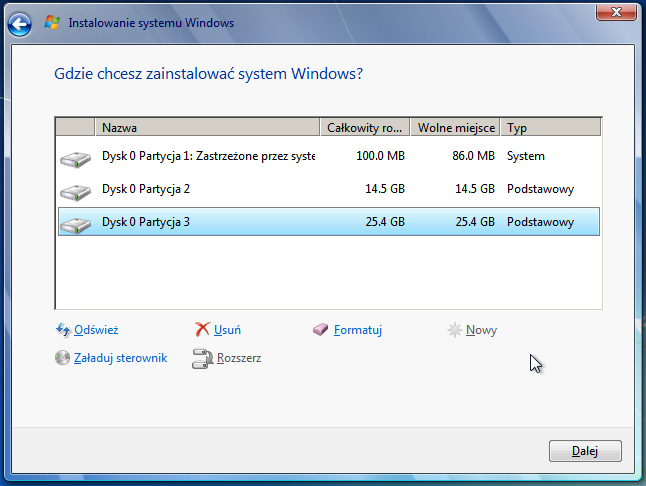Click Podstawowy type in Partycja 3 row
The width and height of the screenshot is (646, 486).
tap(540, 222)
